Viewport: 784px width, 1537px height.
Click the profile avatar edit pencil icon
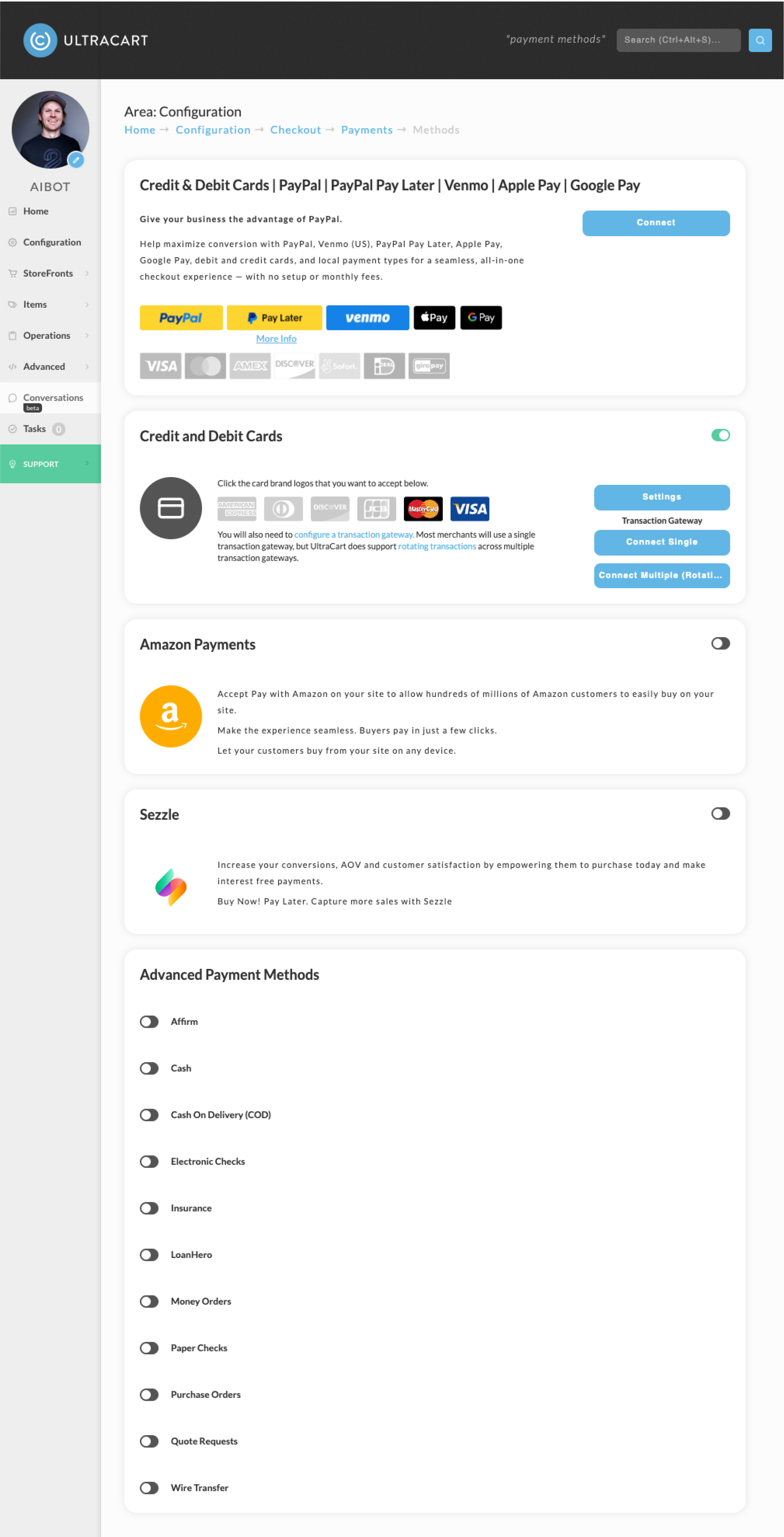click(76, 160)
